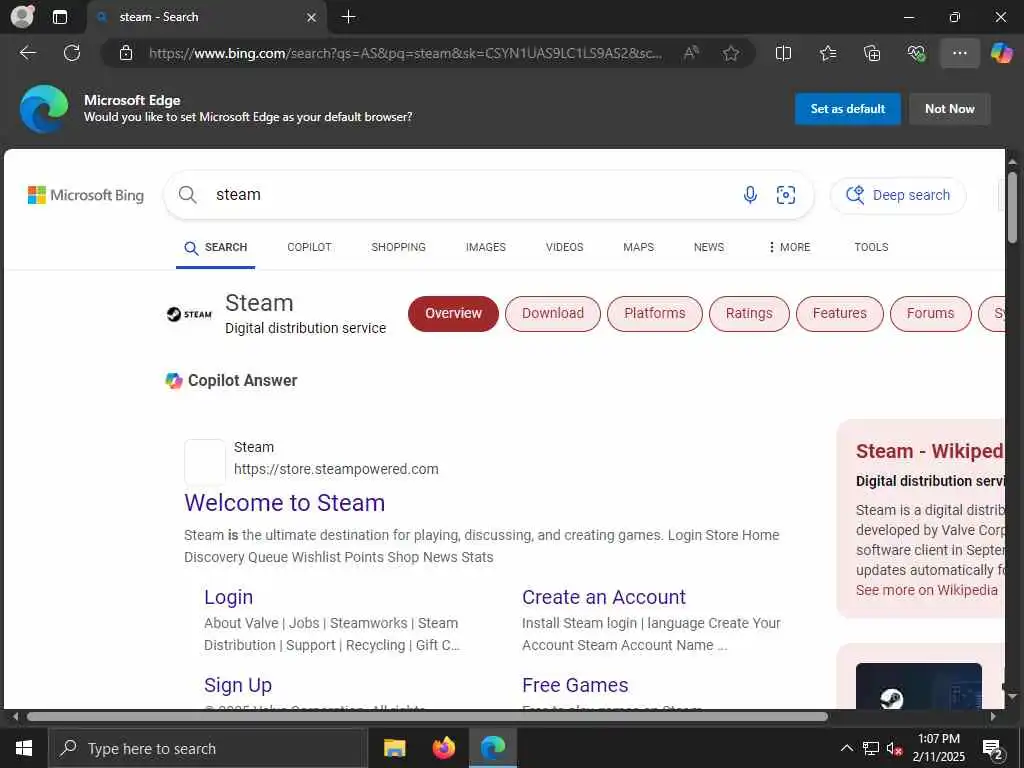Image resolution: width=1024 pixels, height=768 pixels.
Task: Switch to the IMAGES tab
Action: point(485,248)
